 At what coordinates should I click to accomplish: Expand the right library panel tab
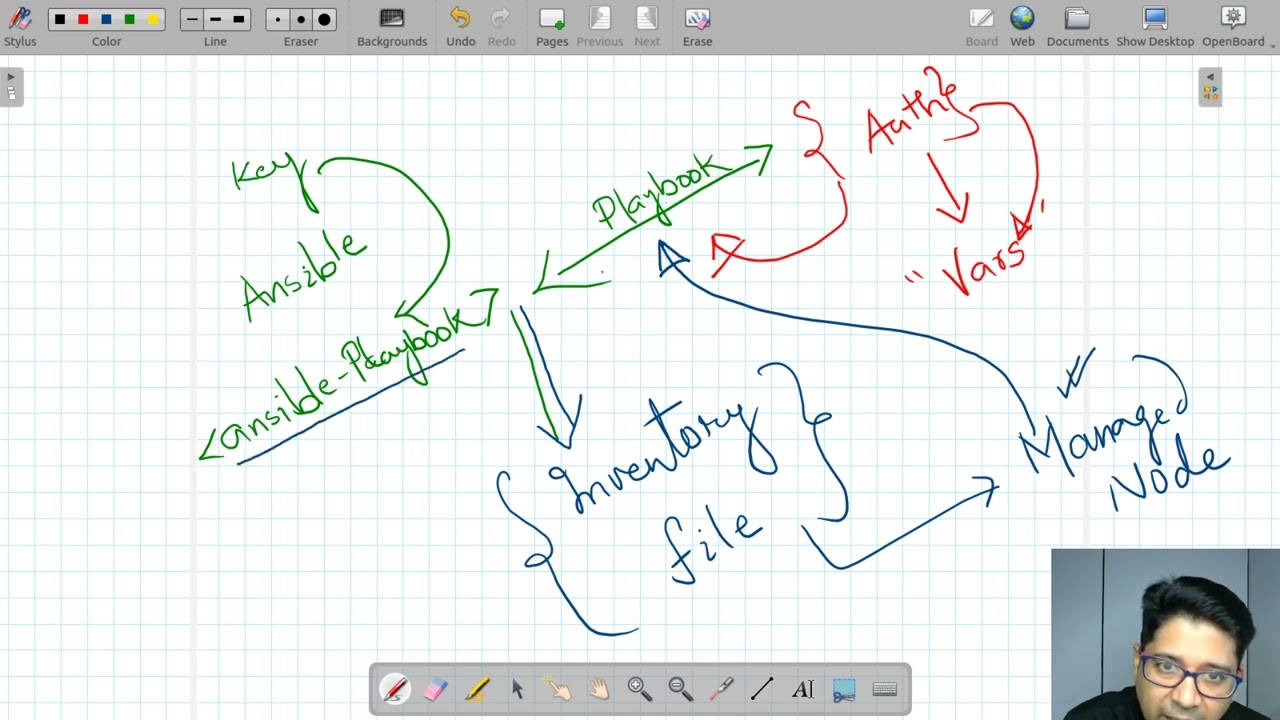tap(1210, 86)
